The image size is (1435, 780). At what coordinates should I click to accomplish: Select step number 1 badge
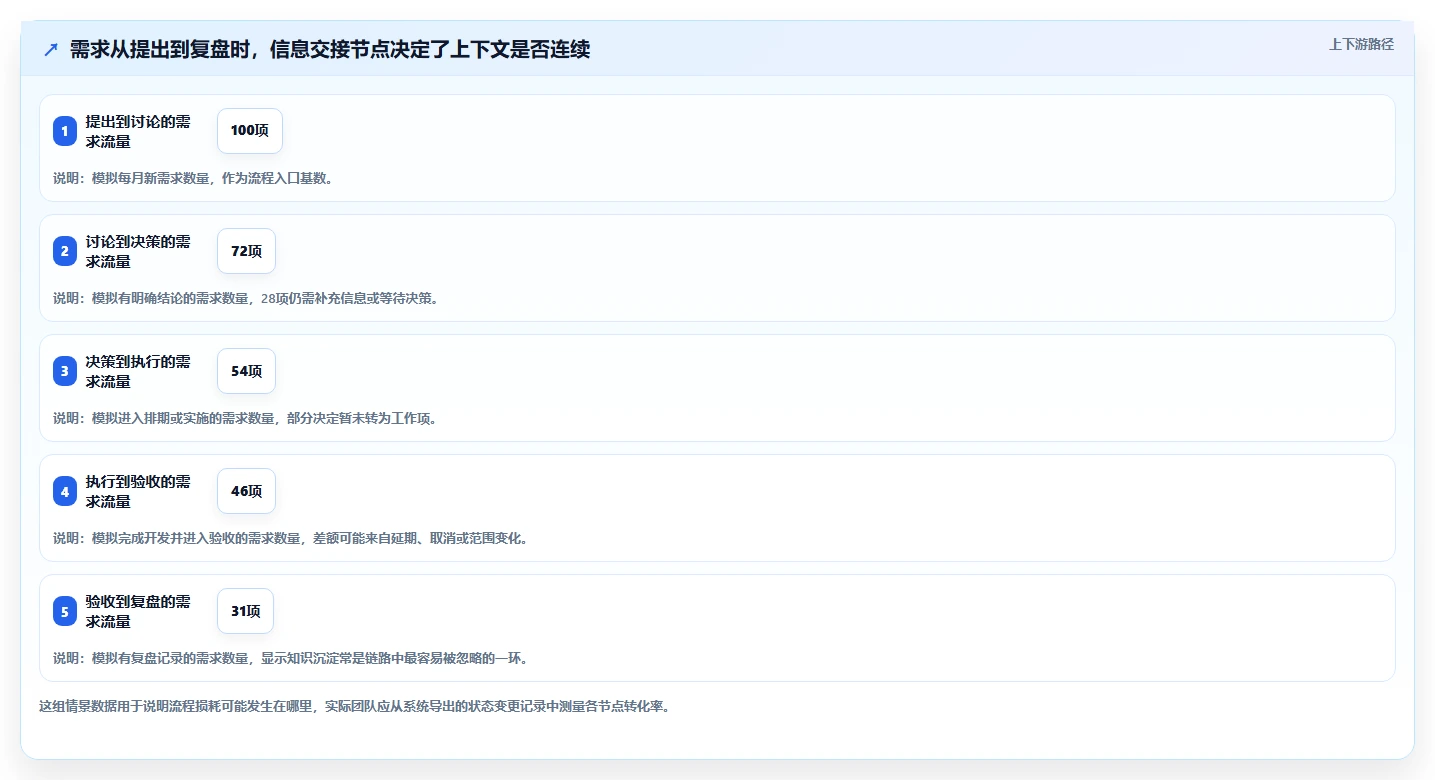(x=65, y=131)
